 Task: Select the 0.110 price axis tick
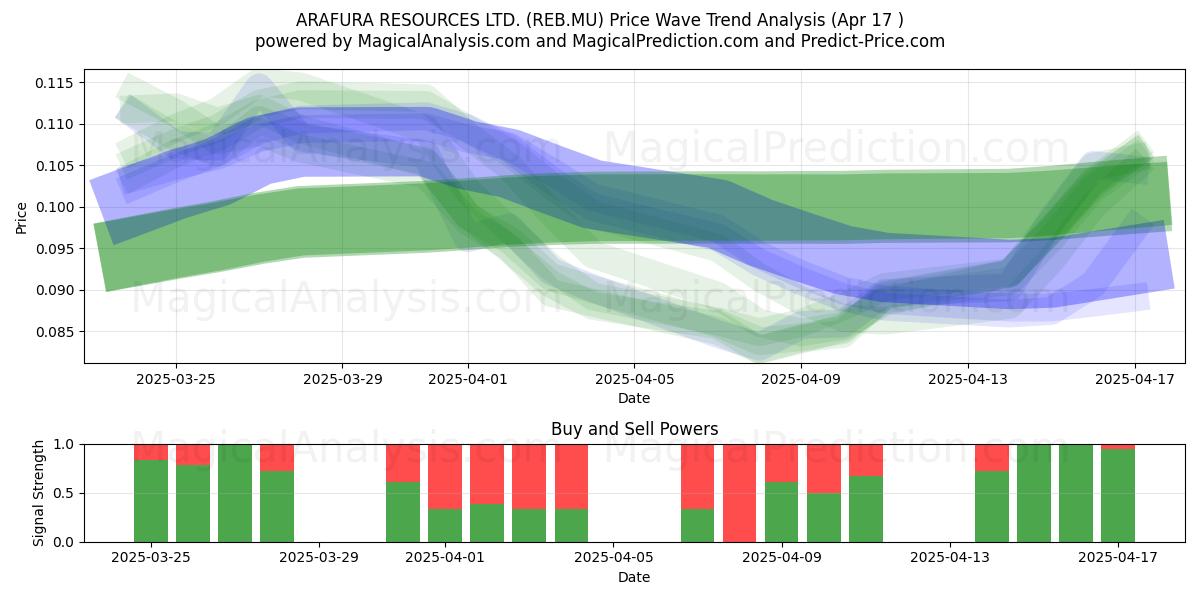(56, 124)
